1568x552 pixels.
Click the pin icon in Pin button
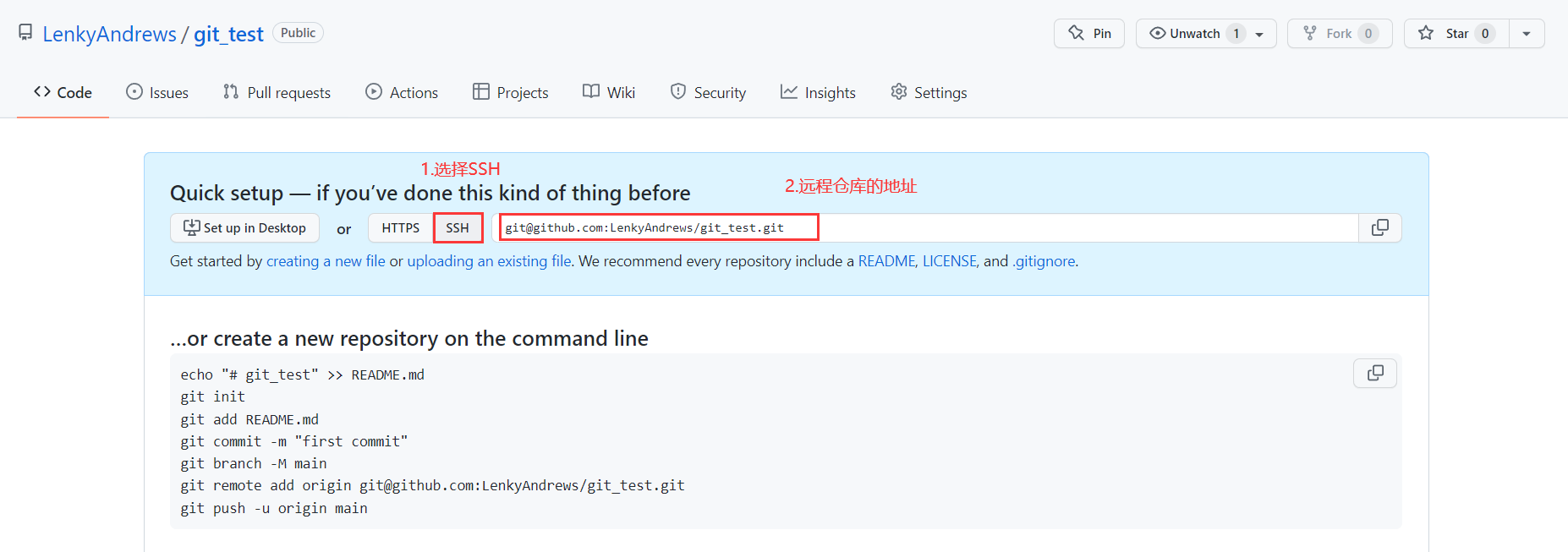(1077, 33)
